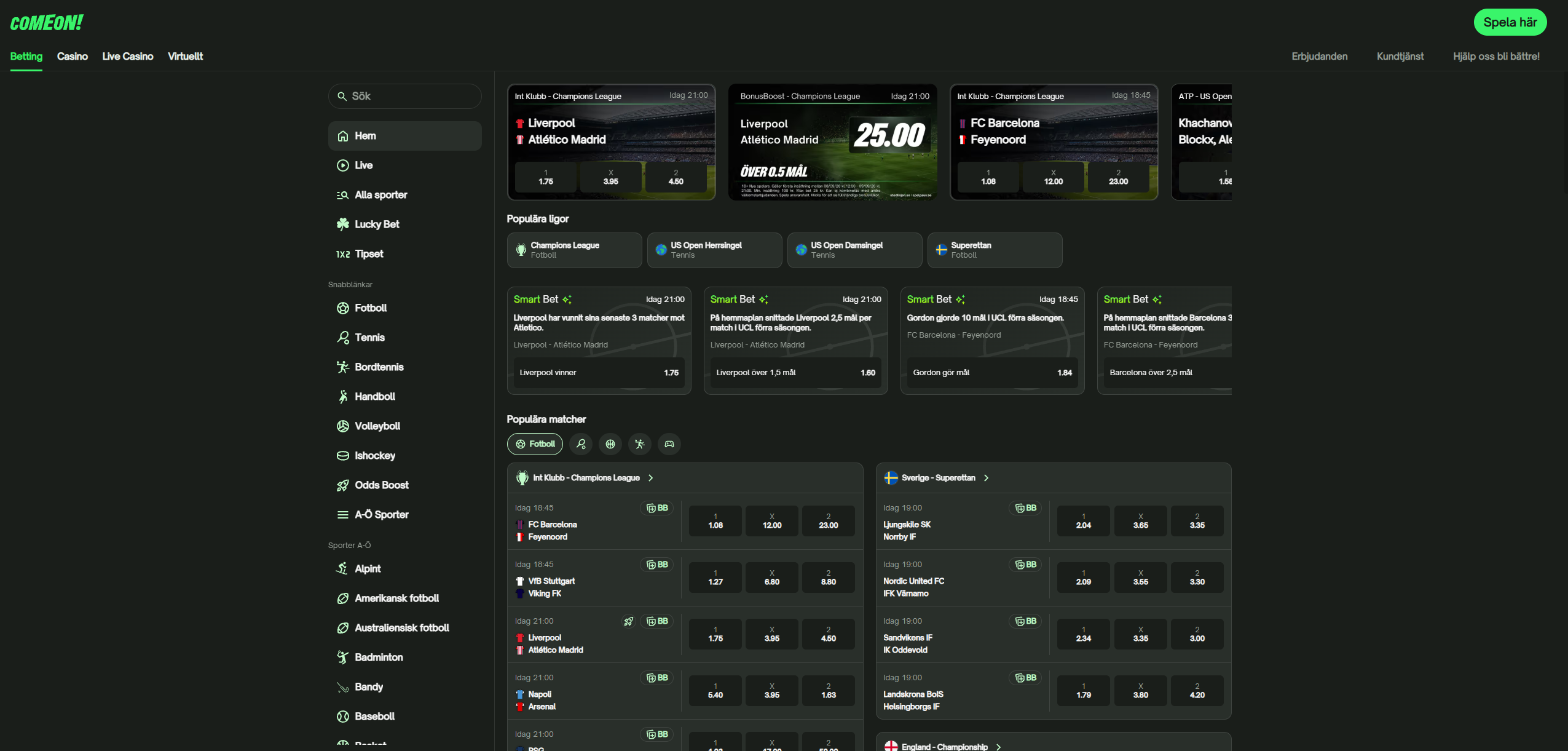Select Alpint in sports list
The height and width of the screenshot is (751, 1568).
[x=404, y=569]
